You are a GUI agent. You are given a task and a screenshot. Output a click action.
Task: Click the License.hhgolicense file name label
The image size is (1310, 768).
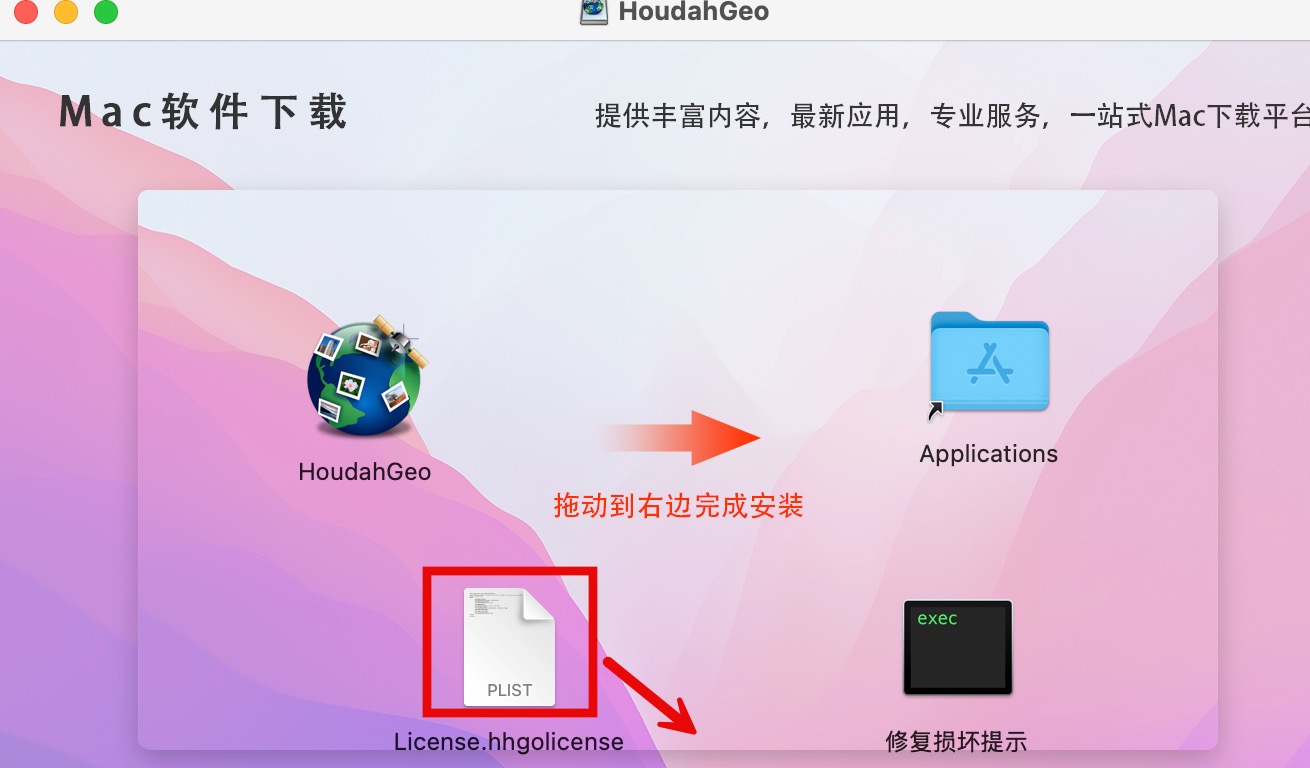point(509,742)
